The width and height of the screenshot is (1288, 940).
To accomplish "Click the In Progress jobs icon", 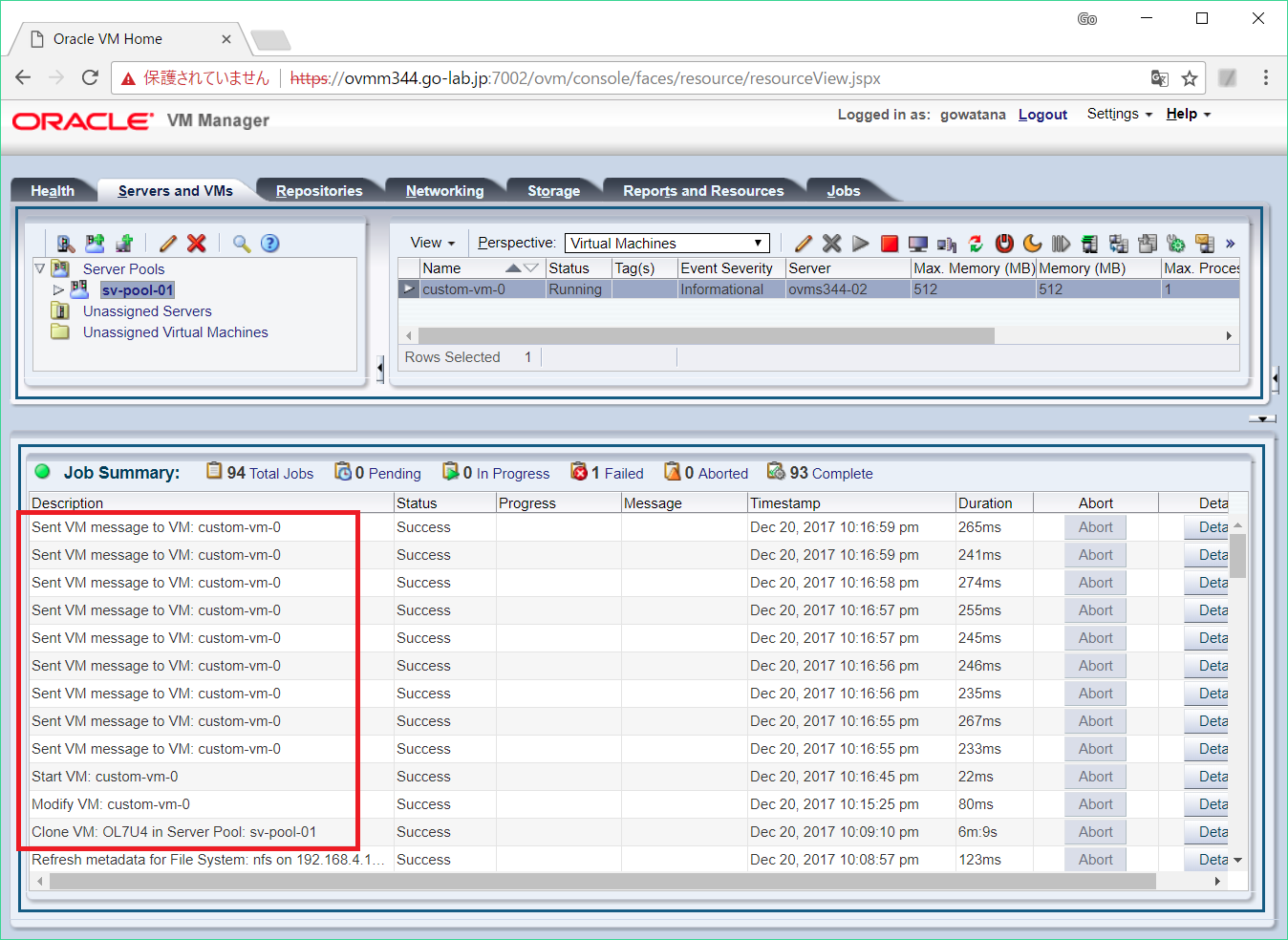I will (451, 471).
